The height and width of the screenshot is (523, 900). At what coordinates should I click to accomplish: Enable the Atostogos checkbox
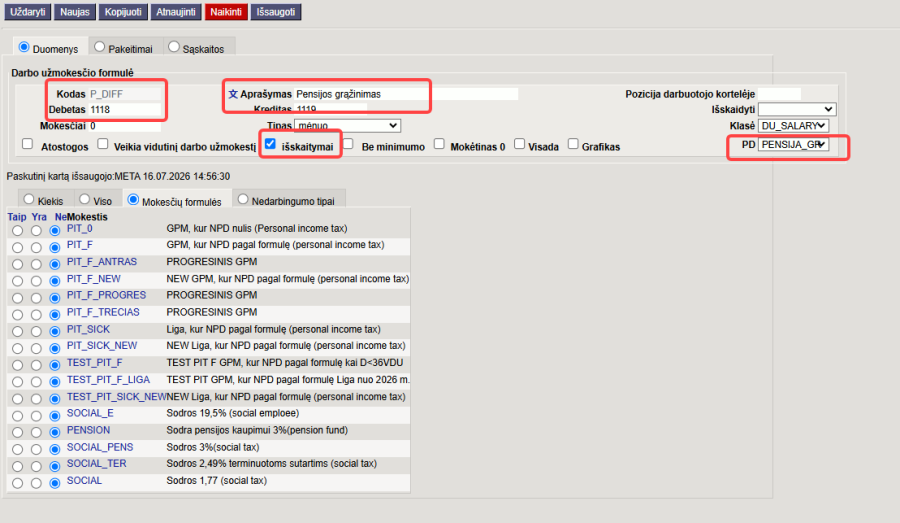click(x=28, y=144)
